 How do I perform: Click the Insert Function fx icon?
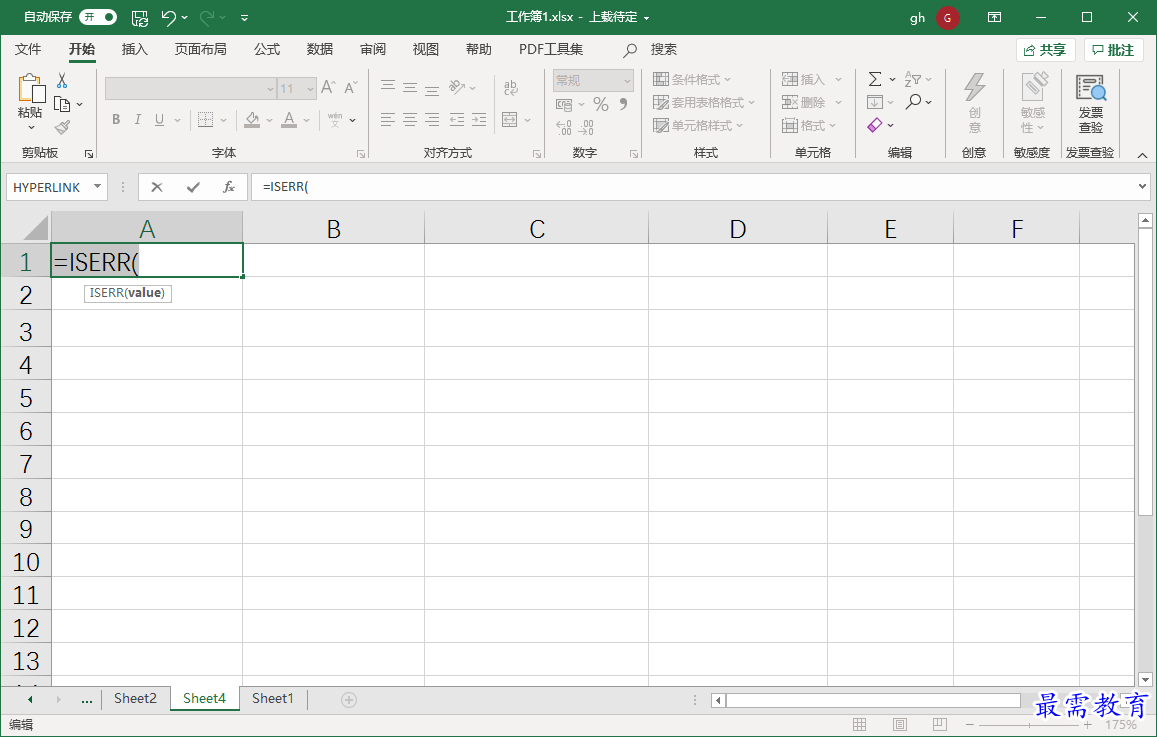[x=229, y=187]
